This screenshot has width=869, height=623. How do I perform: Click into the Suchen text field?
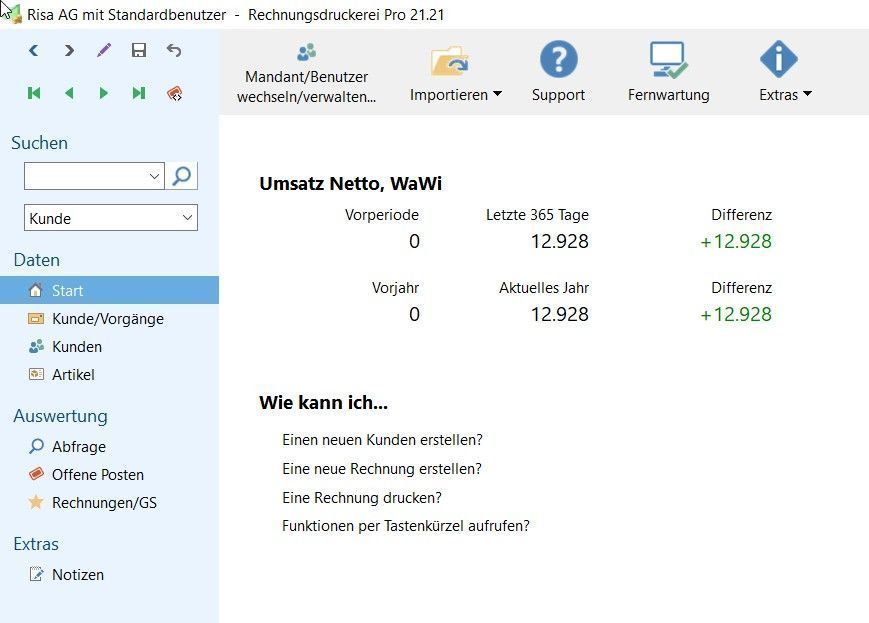85,176
